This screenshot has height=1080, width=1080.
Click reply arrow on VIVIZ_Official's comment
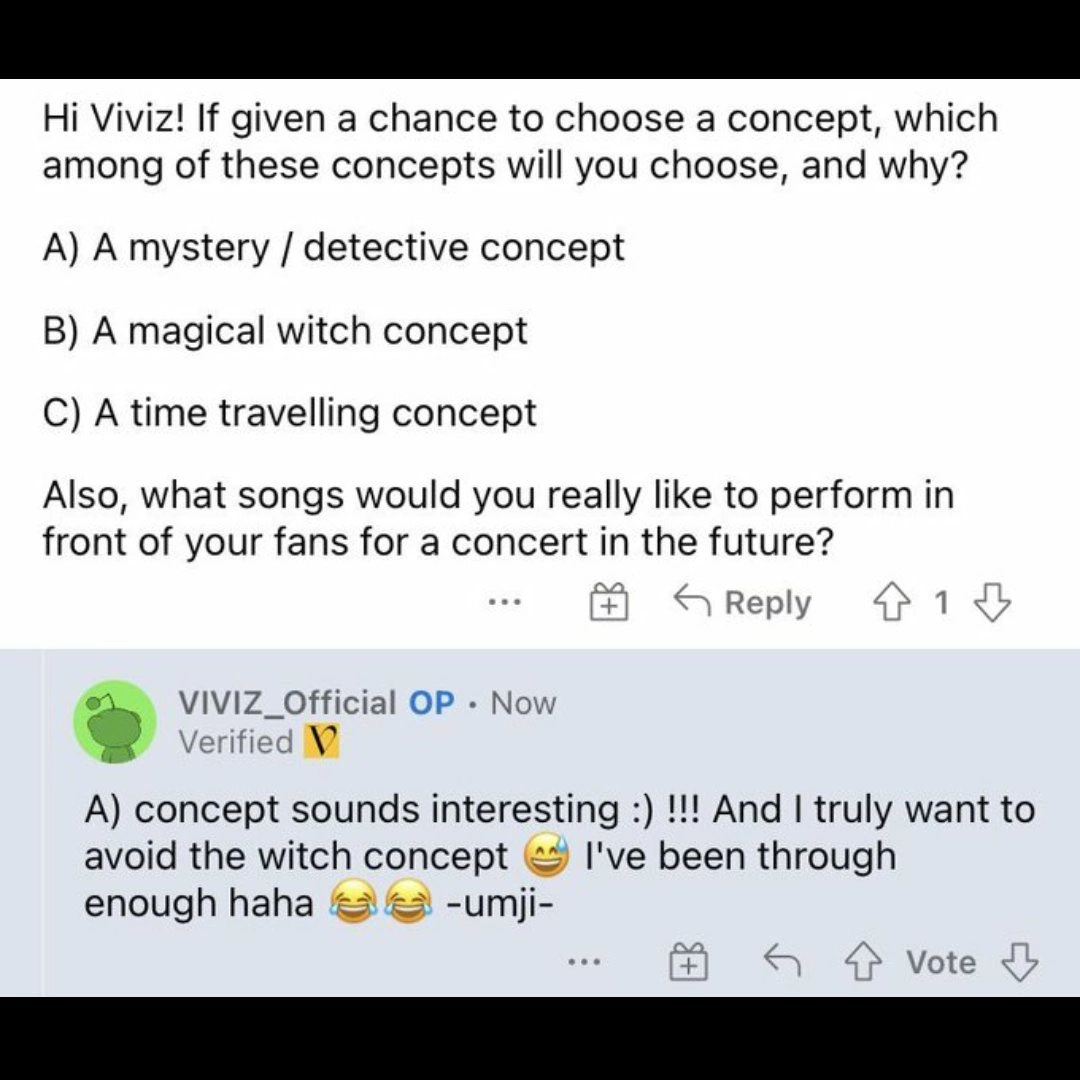782,962
